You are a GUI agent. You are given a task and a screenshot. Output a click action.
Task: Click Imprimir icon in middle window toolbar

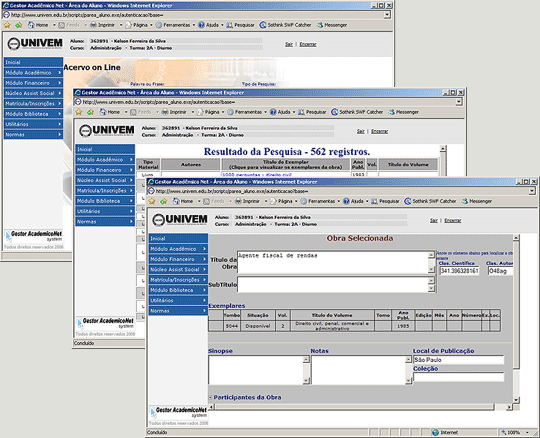pyautogui.click(x=165, y=112)
